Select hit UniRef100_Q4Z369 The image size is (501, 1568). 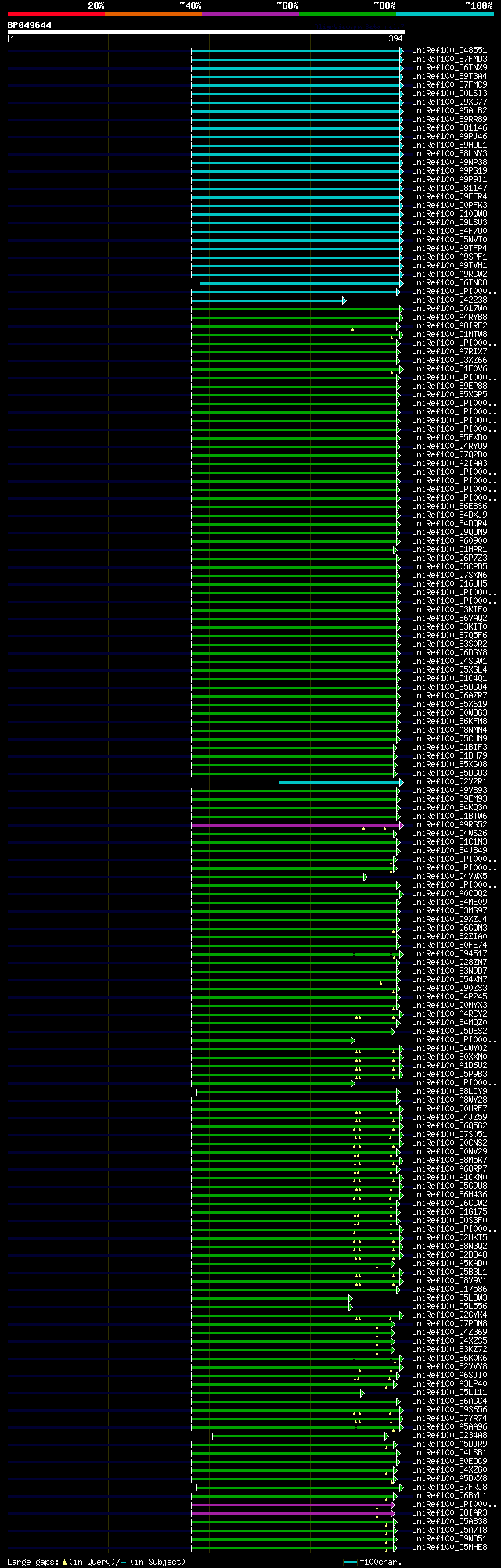tap(449, 1332)
